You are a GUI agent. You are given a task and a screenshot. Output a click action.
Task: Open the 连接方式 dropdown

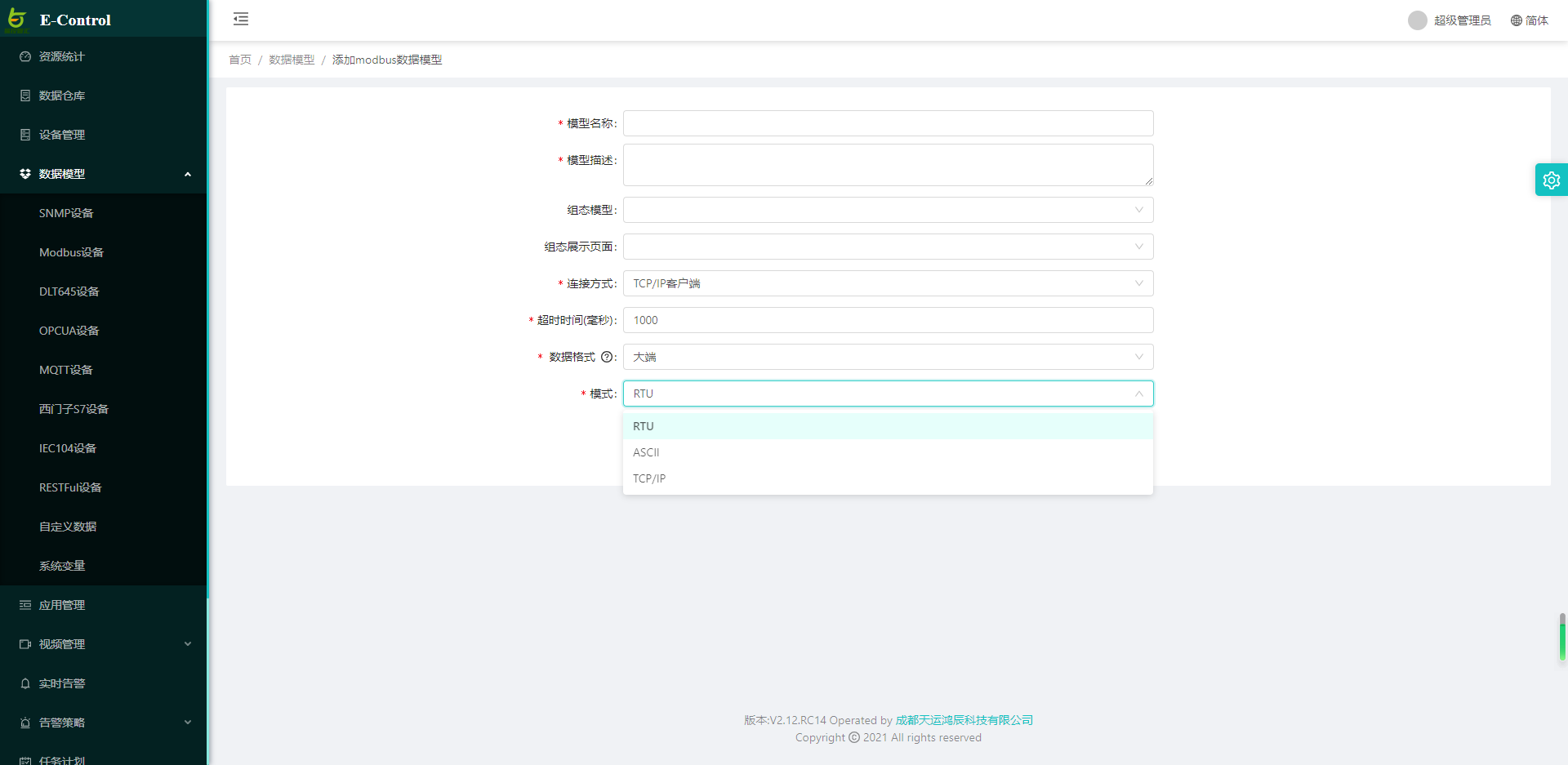coord(889,283)
